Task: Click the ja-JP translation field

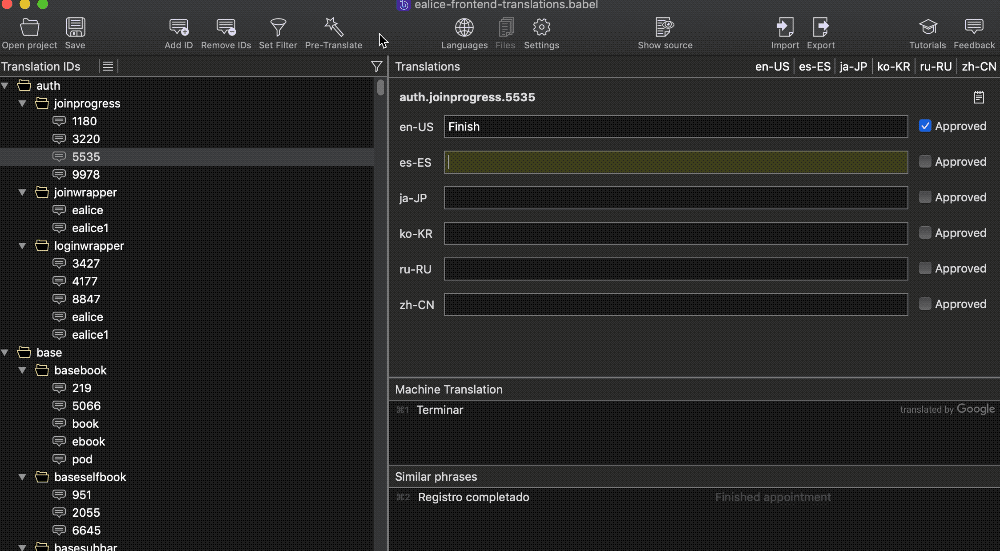Action: (675, 198)
